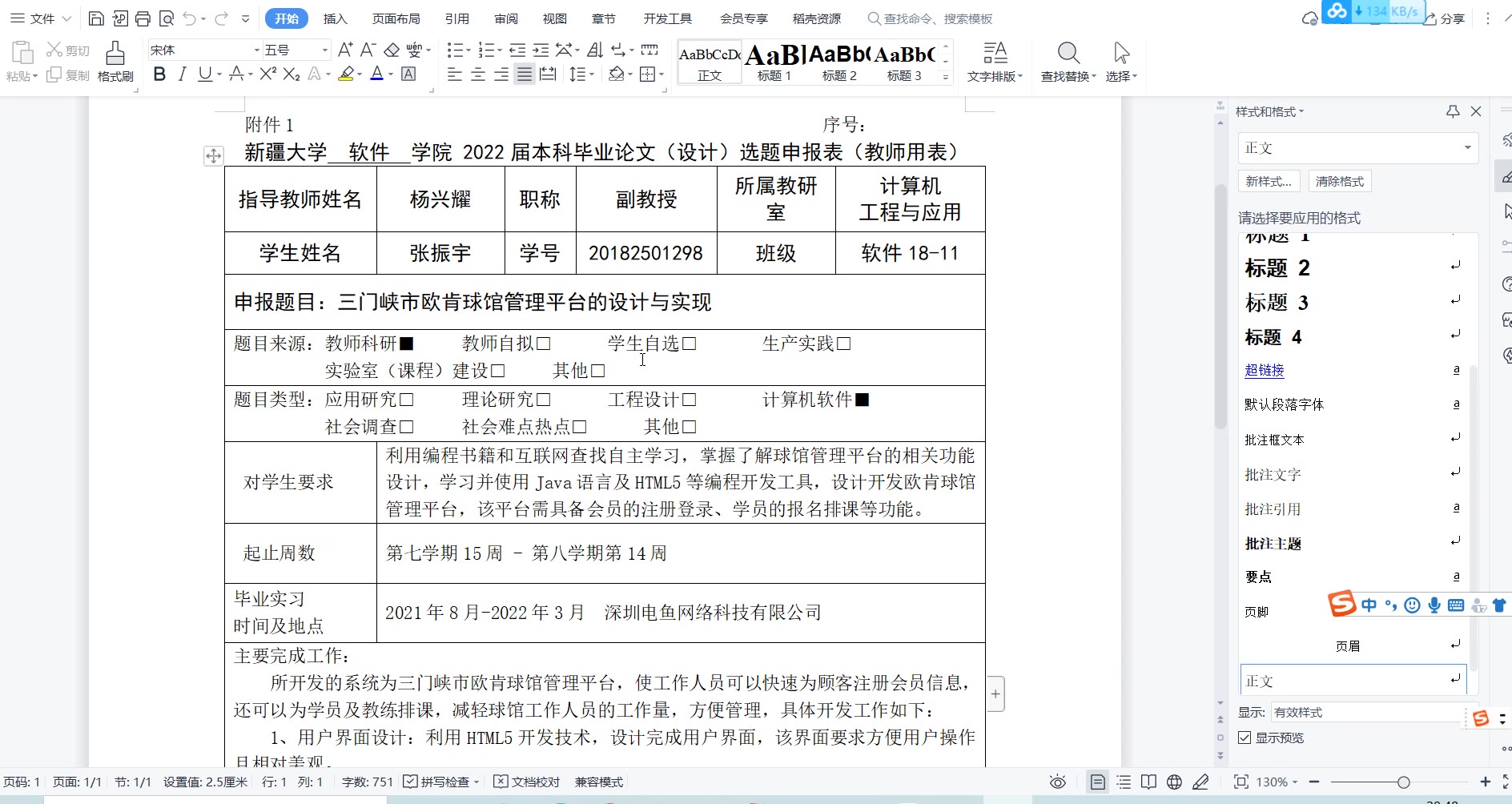
Task: Click the character border A icon
Action: [408, 74]
